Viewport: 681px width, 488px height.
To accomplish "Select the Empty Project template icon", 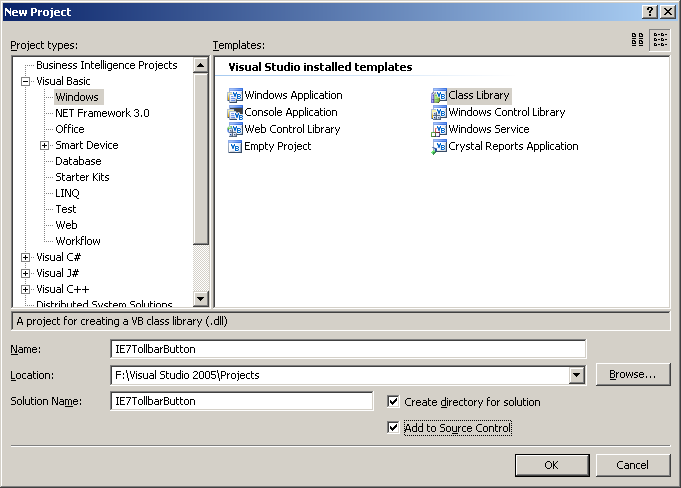I will coord(235,146).
